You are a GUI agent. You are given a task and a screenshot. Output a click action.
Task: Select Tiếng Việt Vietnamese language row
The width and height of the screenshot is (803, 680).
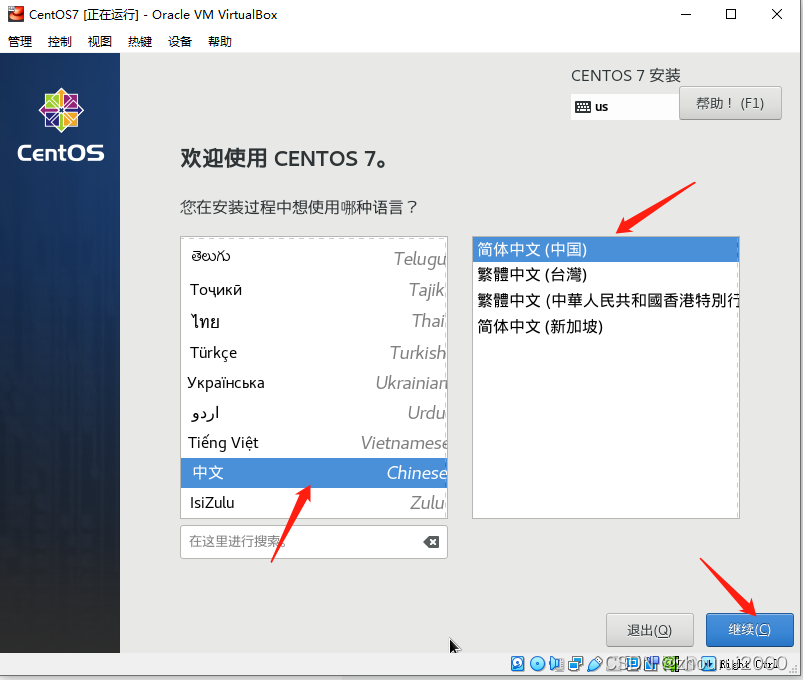pos(314,443)
